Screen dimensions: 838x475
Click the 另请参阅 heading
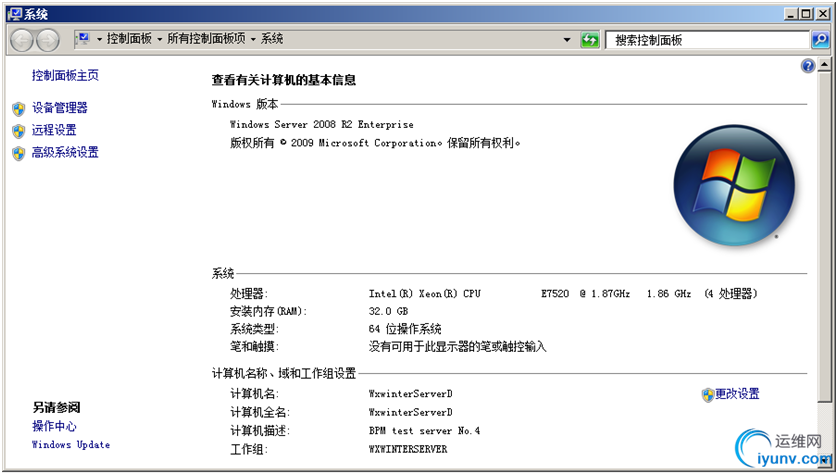(x=56, y=408)
